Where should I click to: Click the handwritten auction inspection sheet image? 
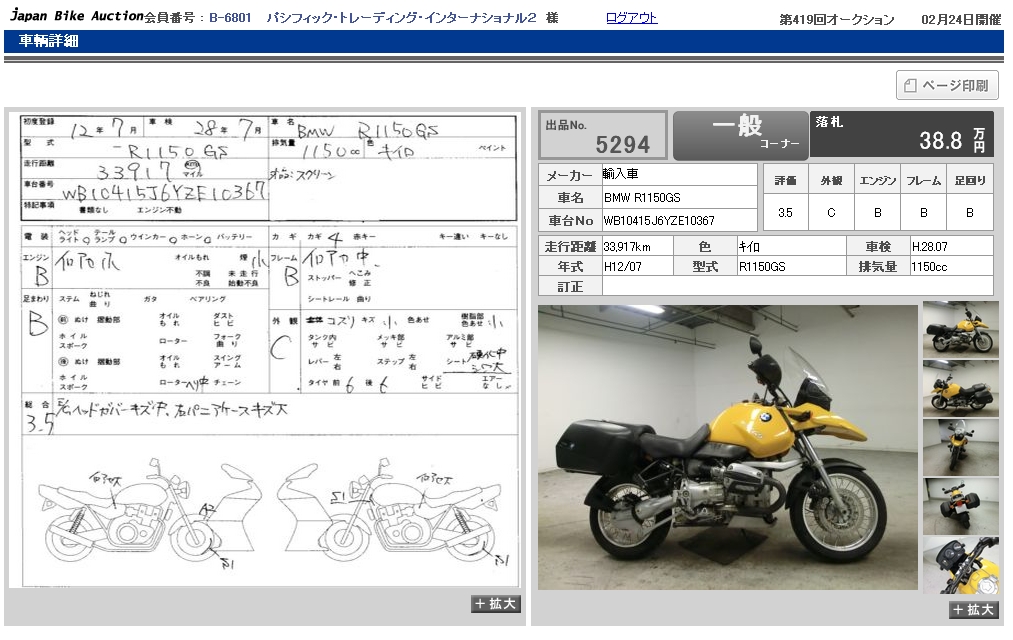coord(264,350)
